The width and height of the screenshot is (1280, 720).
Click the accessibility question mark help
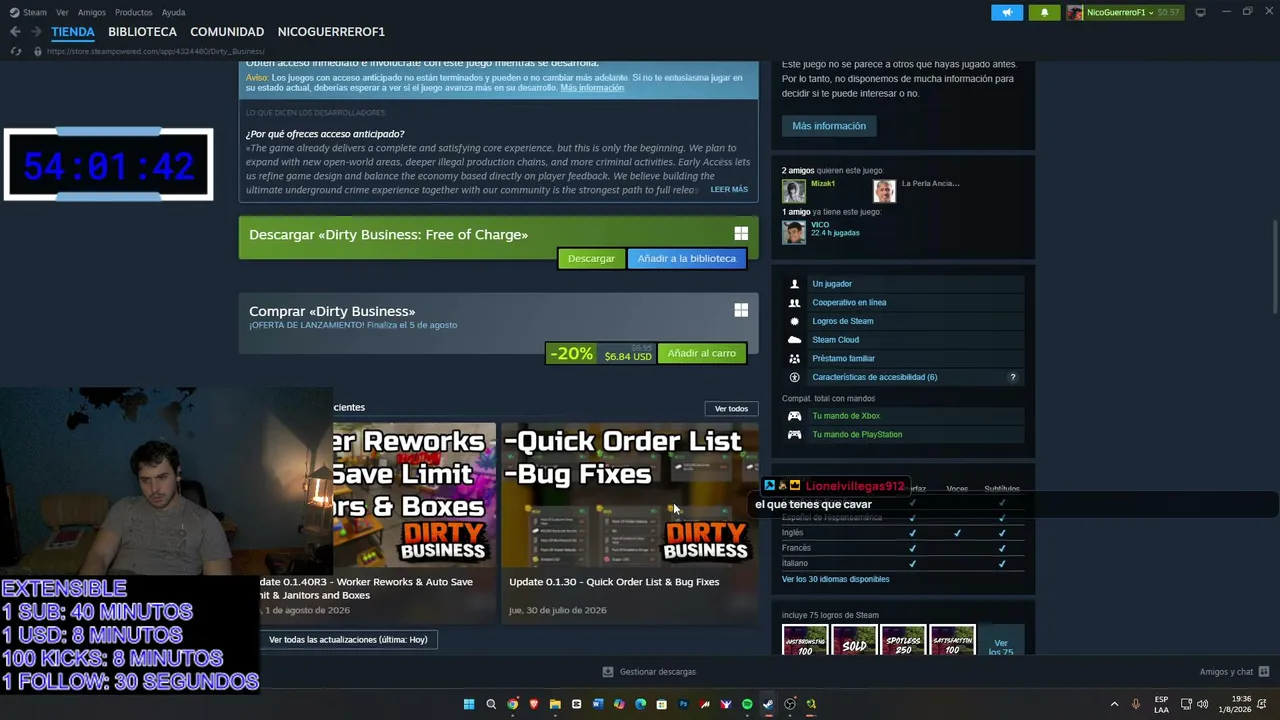tap(1012, 377)
